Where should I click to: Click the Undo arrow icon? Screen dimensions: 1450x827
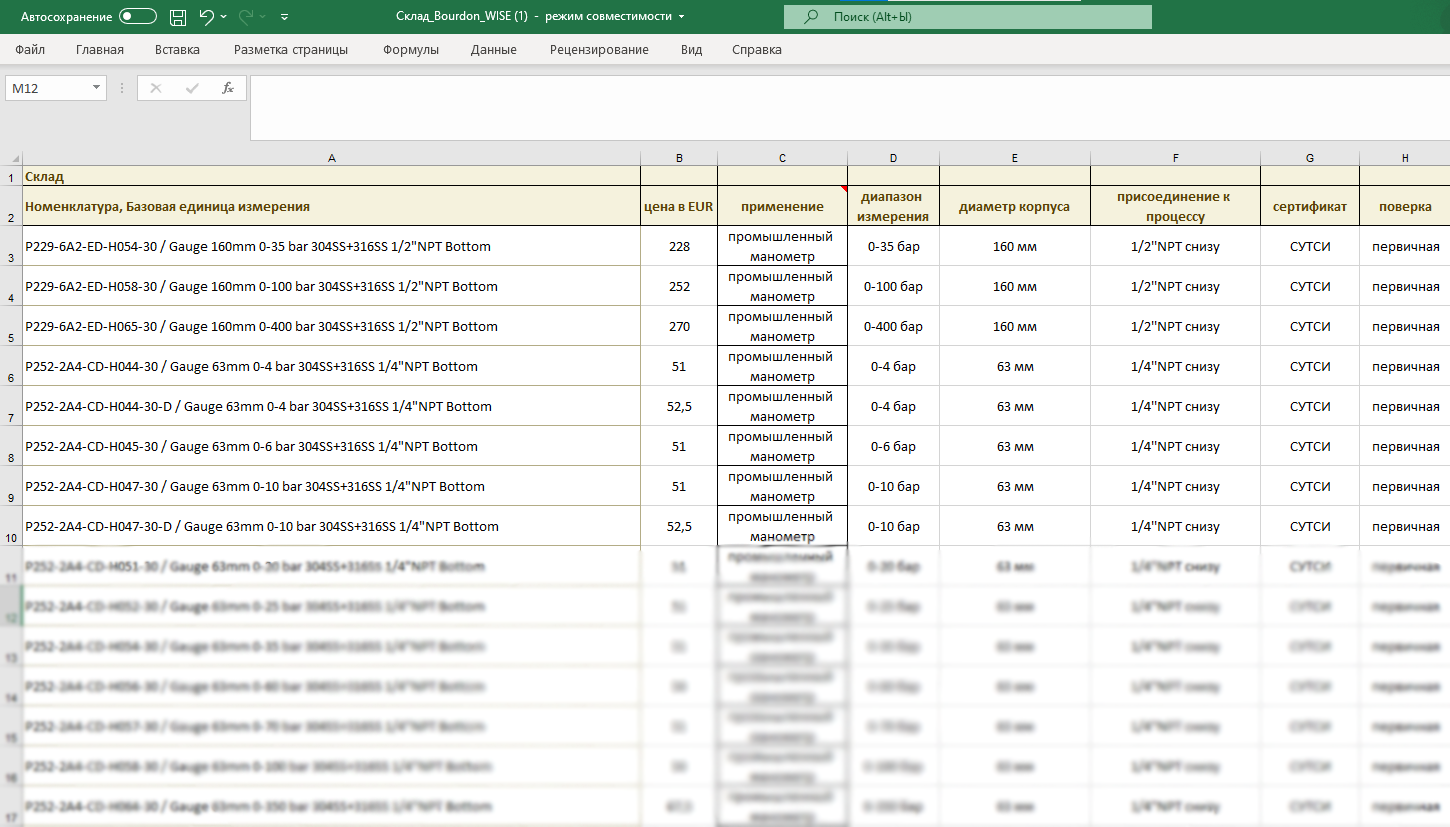(206, 17)
